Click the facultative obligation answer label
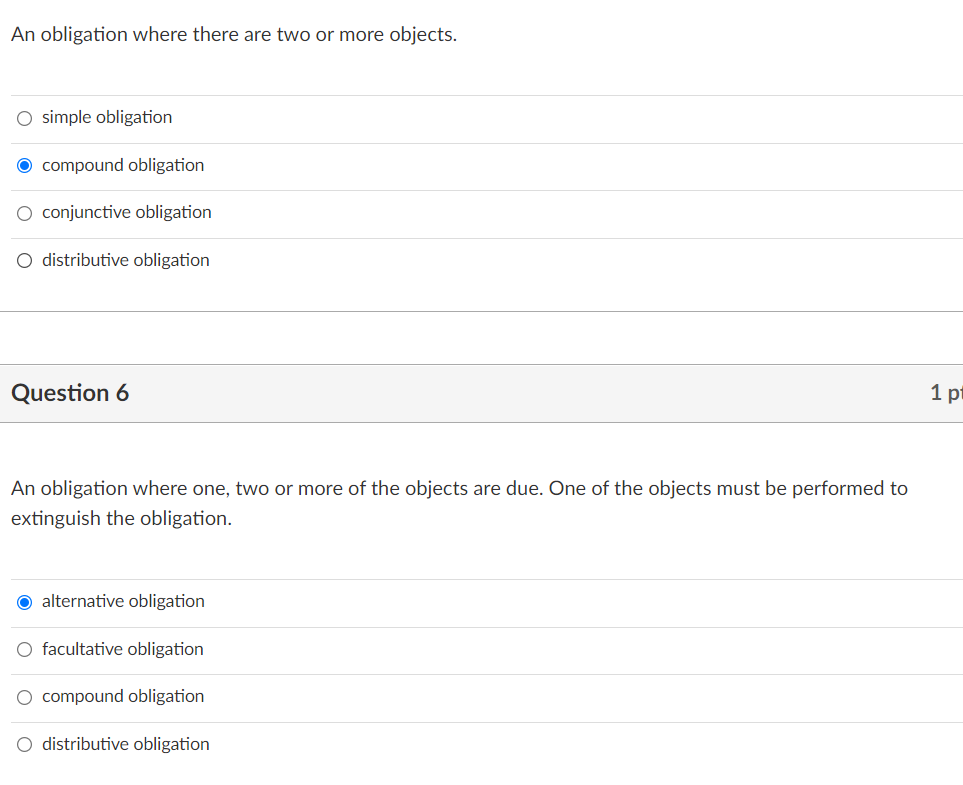 coord(122,649)
